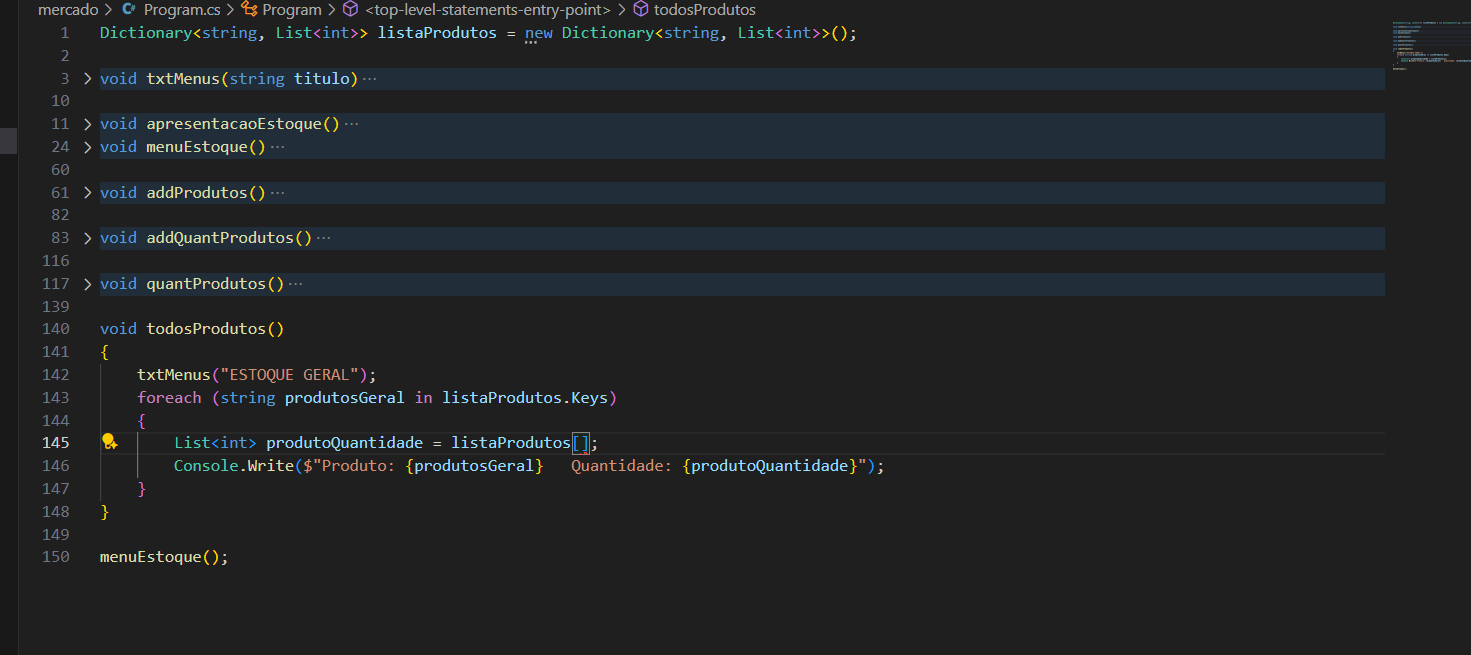Image resolution: width=1471 pixels, height=655 pixels.
Task: Click line number 150 in the gutter
Action: tap(56, 557)
